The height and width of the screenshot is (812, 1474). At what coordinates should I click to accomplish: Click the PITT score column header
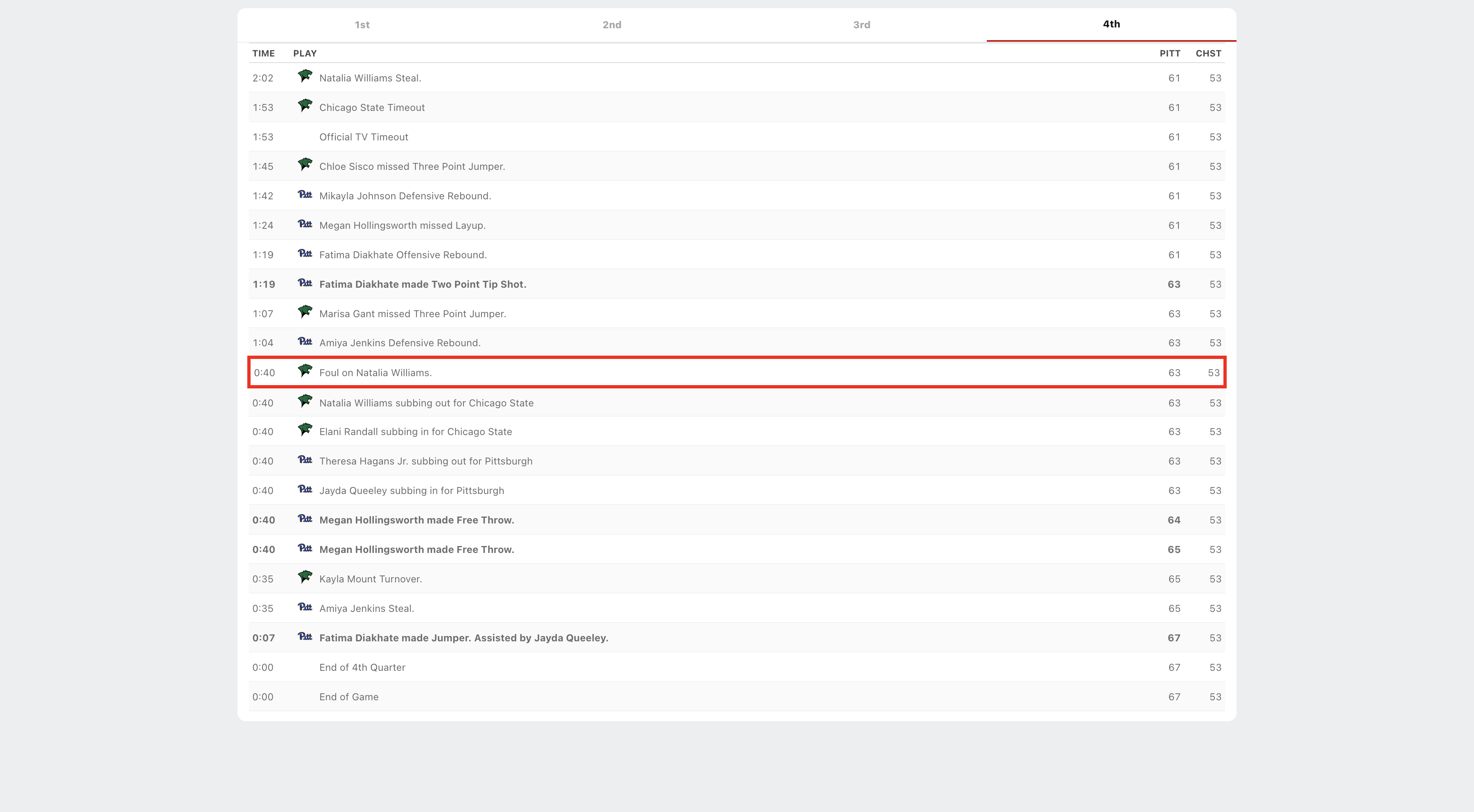coord(1170,53)
